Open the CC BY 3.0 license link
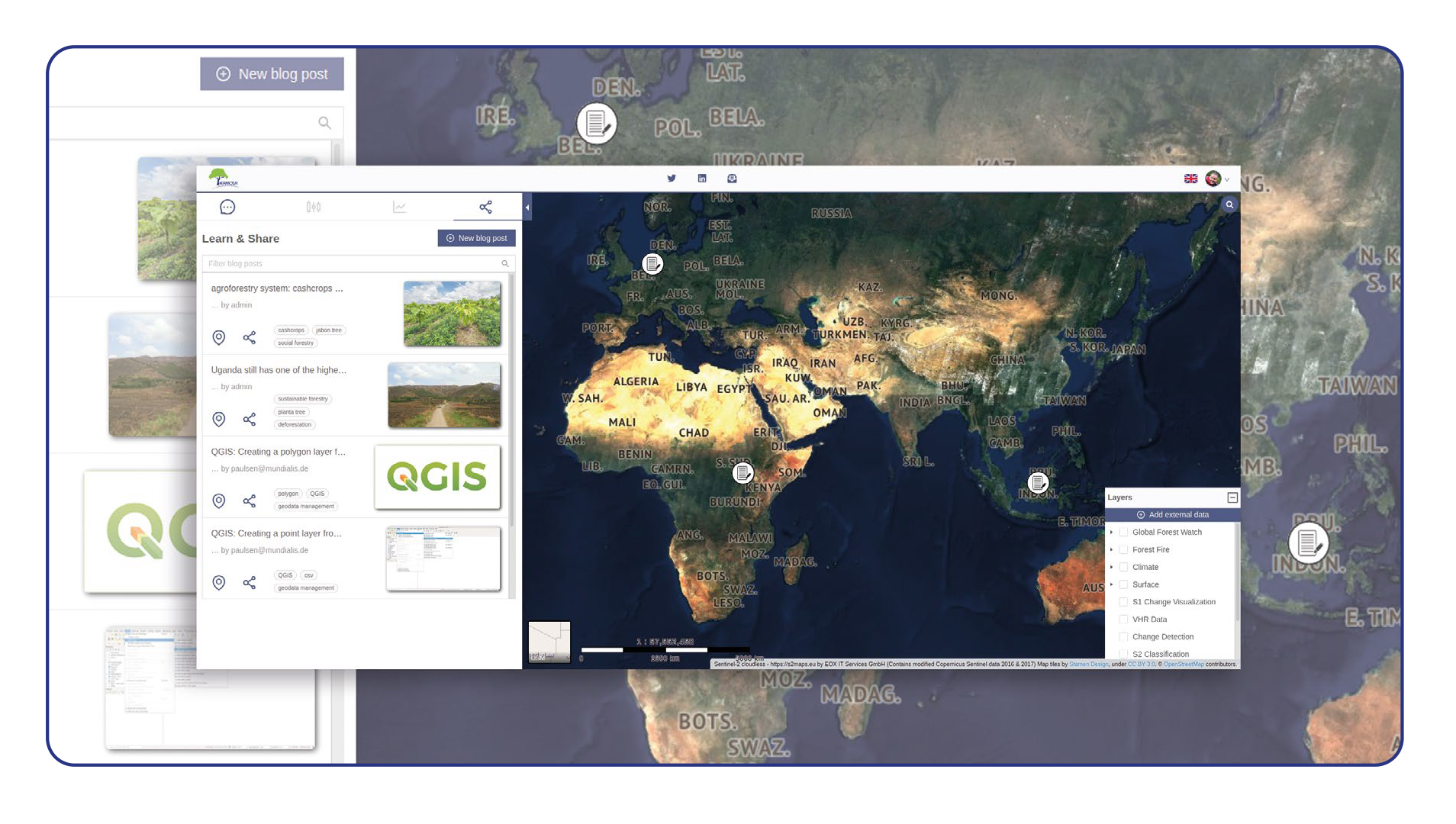Viewport: 1456px width, 824px height. click(x=1141, y=665)
